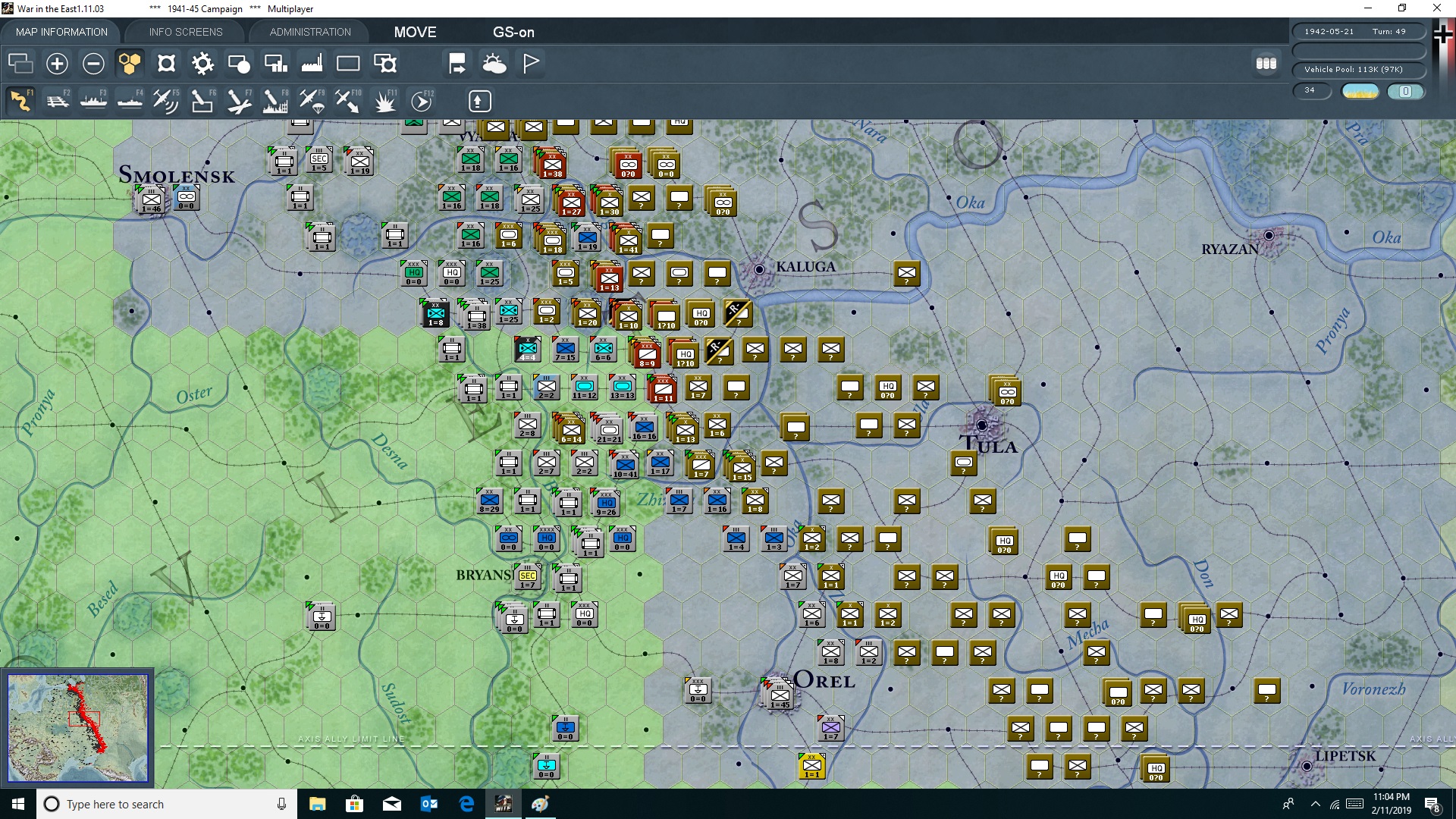Click the German cross flag emblem
Image resolution: width=1456 pixels, height=819 pixels.
coord(1443,35)
